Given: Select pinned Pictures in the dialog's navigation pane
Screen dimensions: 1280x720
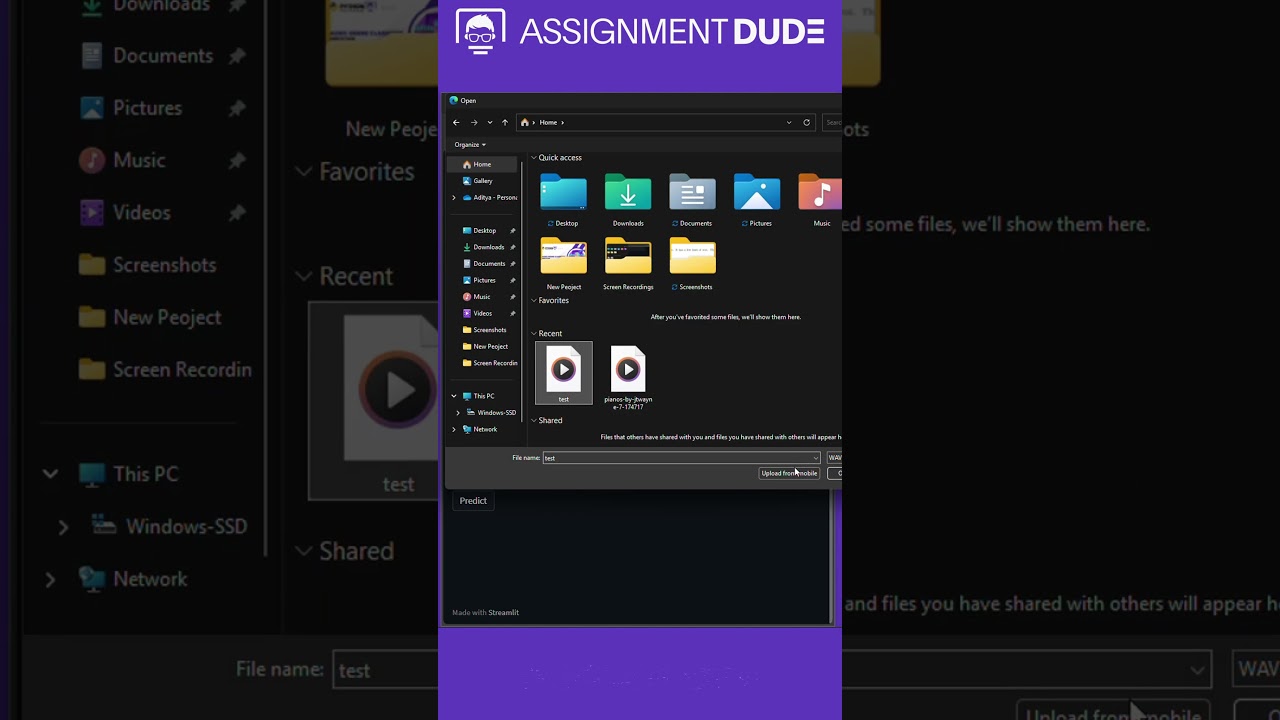Looking at the screenshot, I should pos(485,280).
